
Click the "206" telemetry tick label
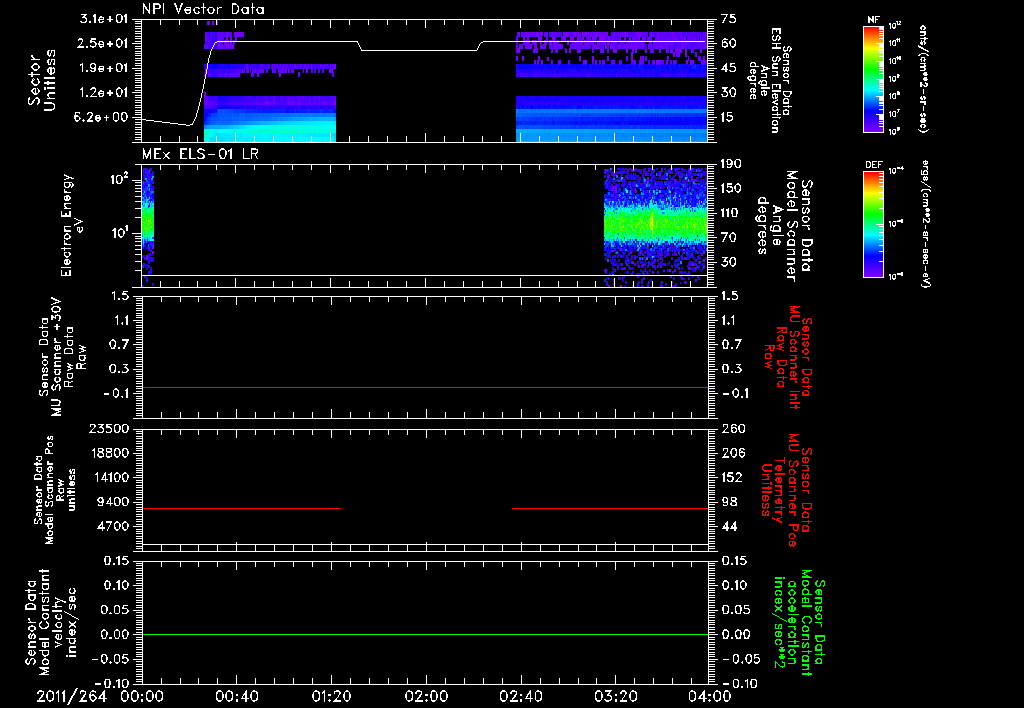(732, 453)
